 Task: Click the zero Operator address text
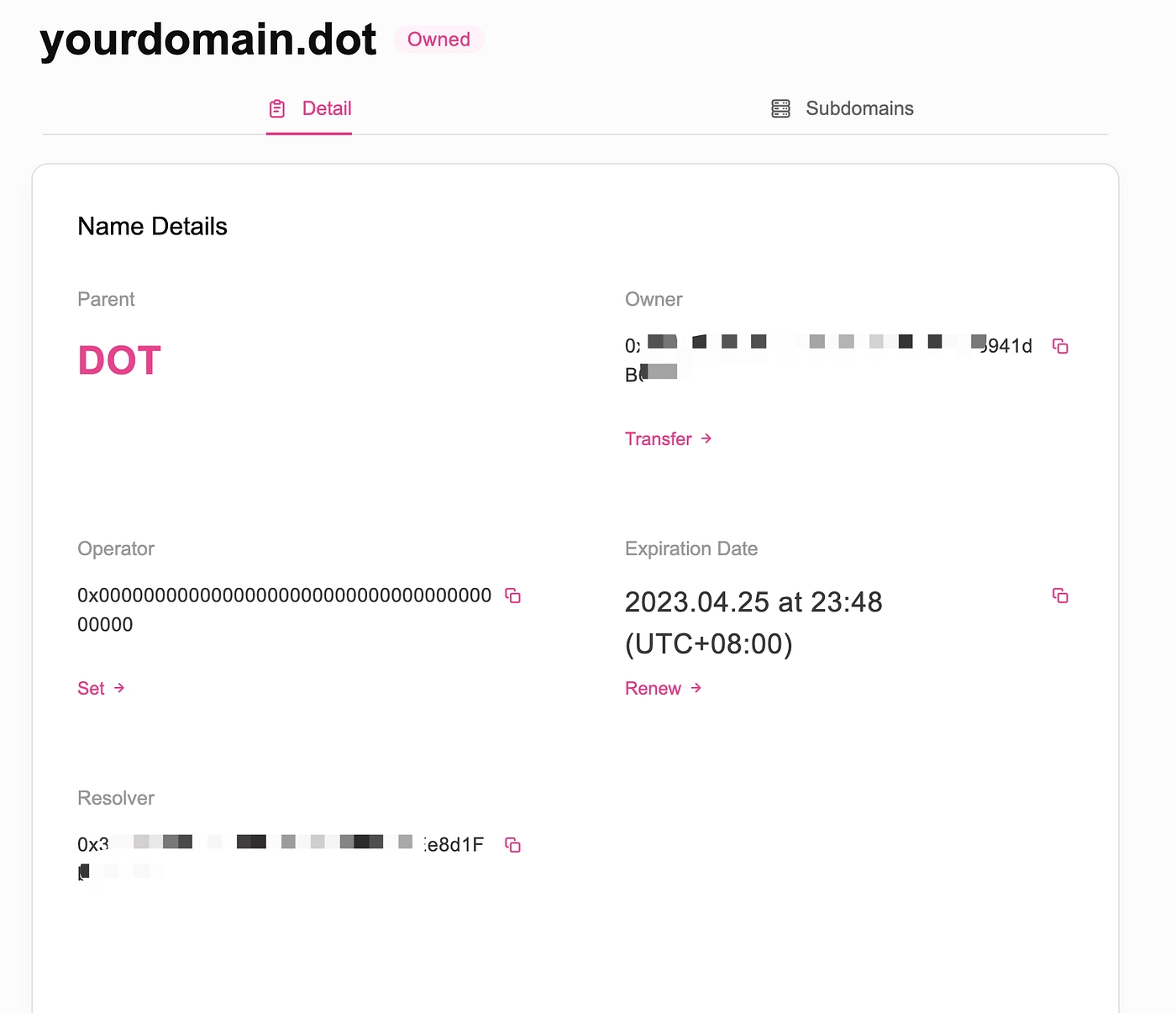pos(284,596)
